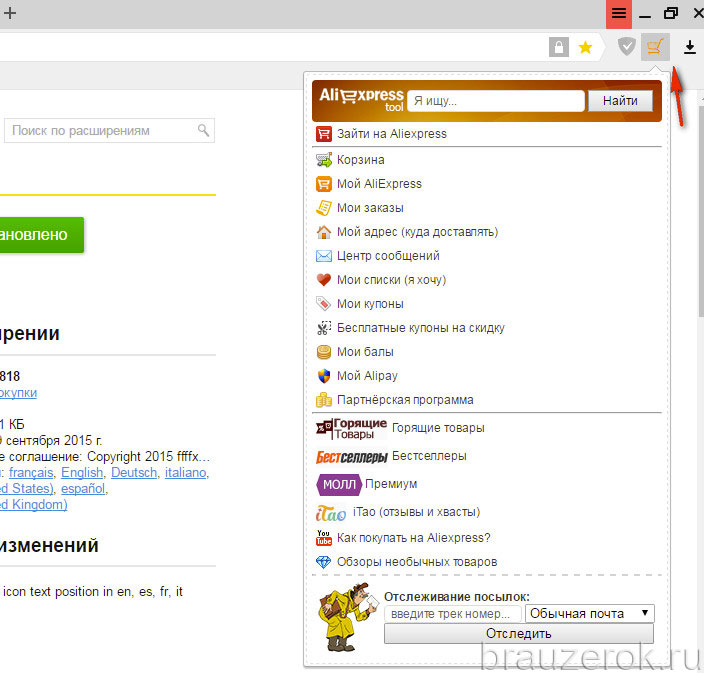Click the Protect shield icon
Viewport: 704px width, 673px height.
626,46
